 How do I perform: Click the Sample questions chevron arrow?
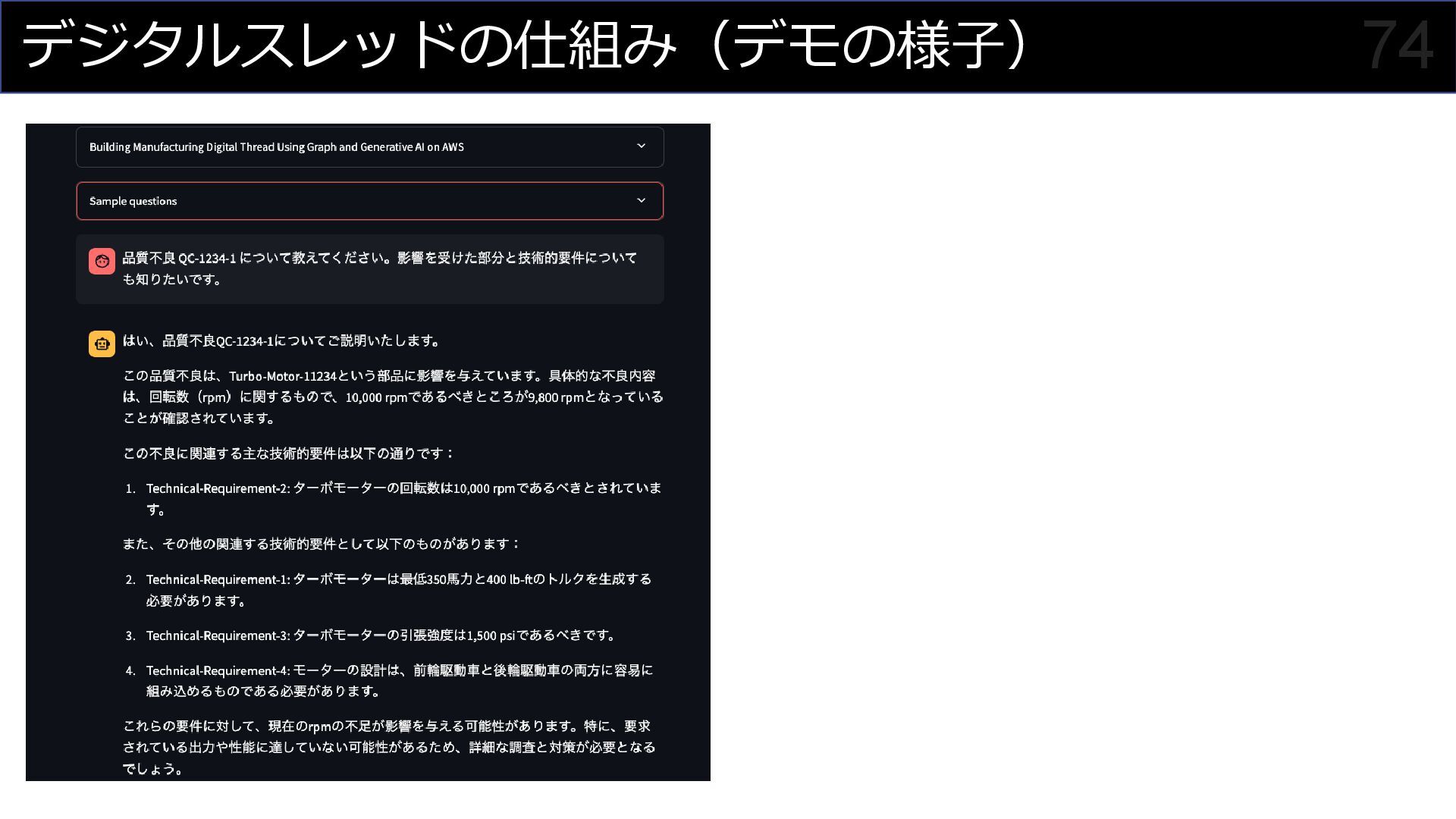point(641,200)
